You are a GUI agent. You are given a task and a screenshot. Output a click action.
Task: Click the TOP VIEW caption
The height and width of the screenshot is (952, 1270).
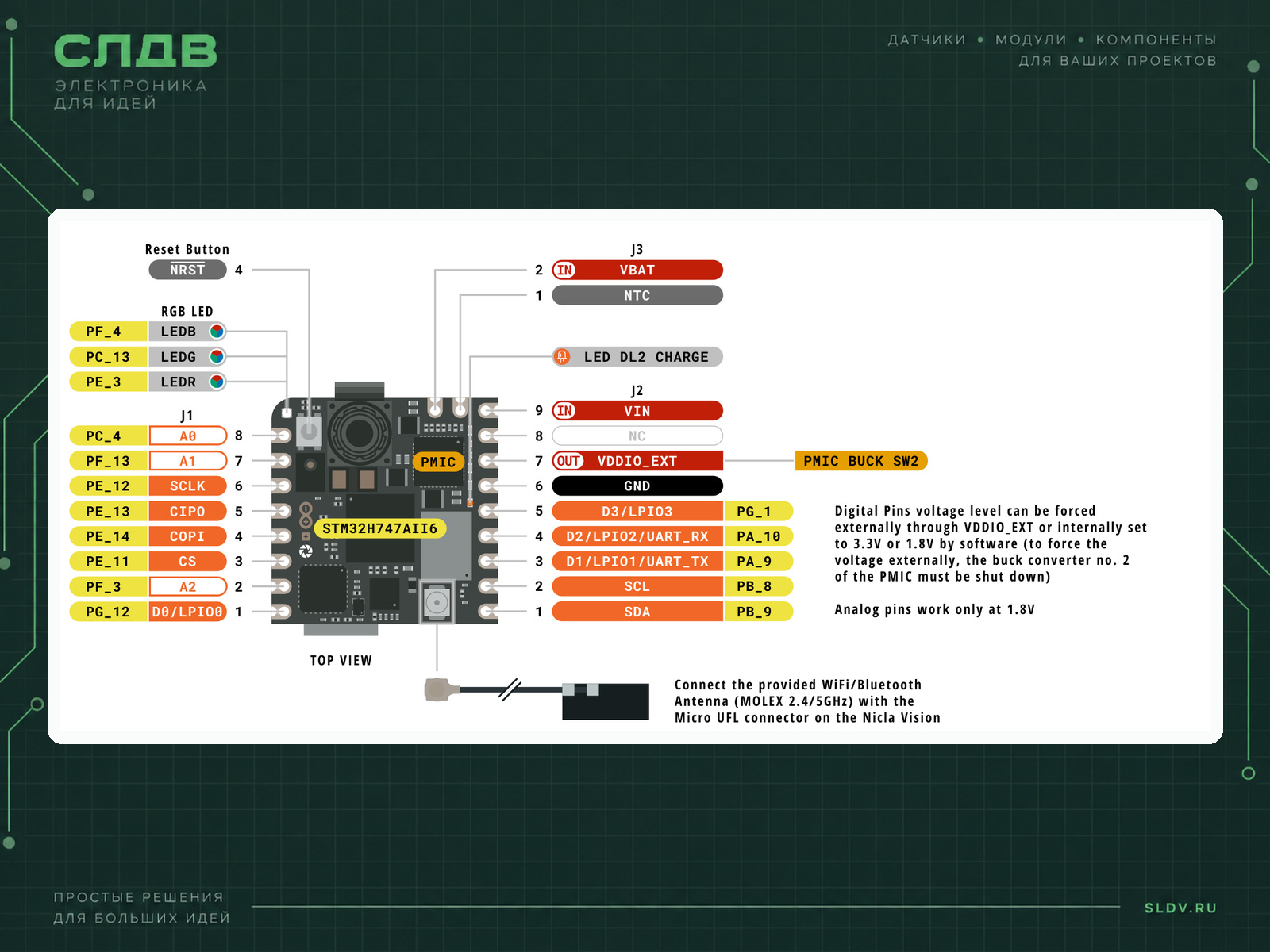341,660
